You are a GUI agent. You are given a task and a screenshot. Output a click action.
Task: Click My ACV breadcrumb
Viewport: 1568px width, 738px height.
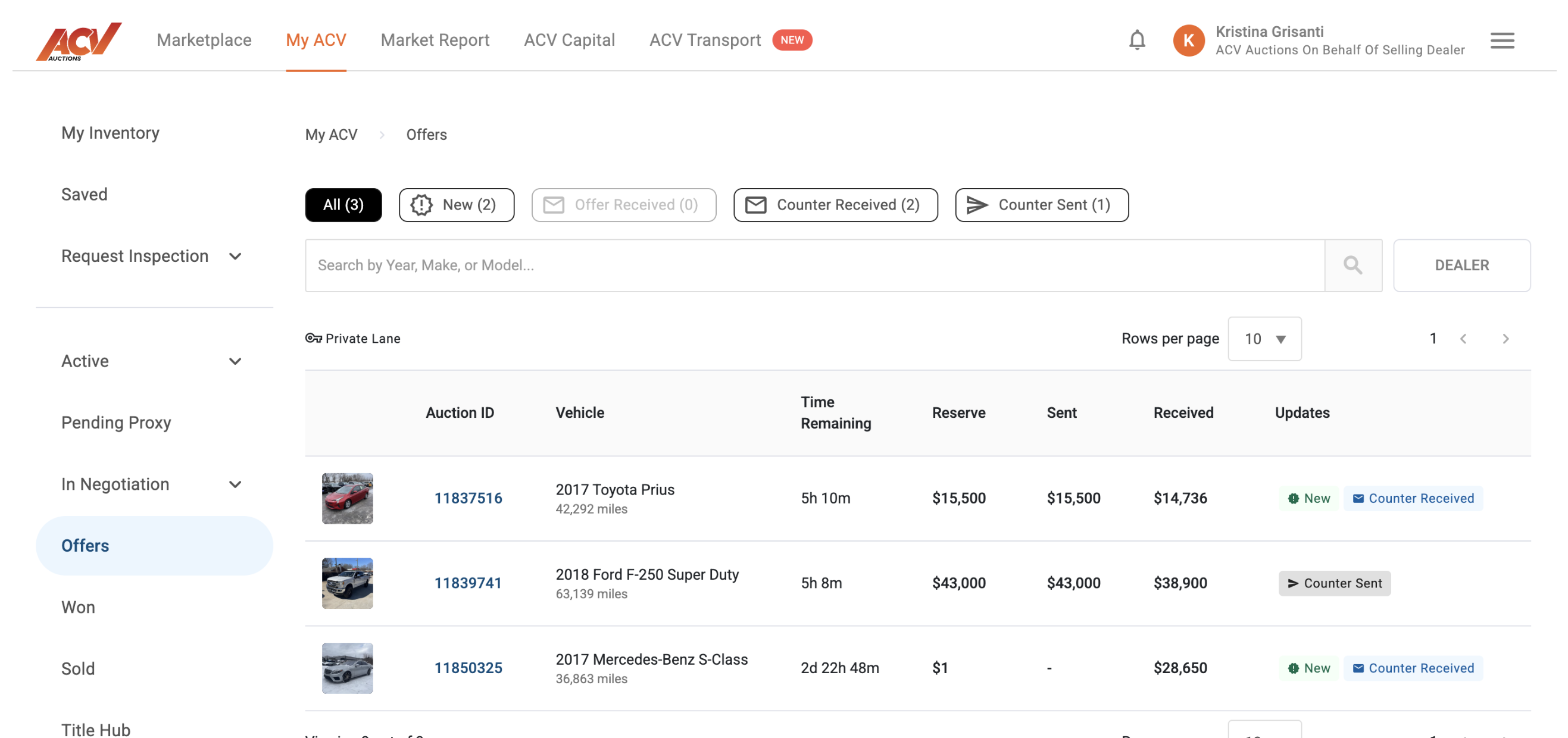331,134
